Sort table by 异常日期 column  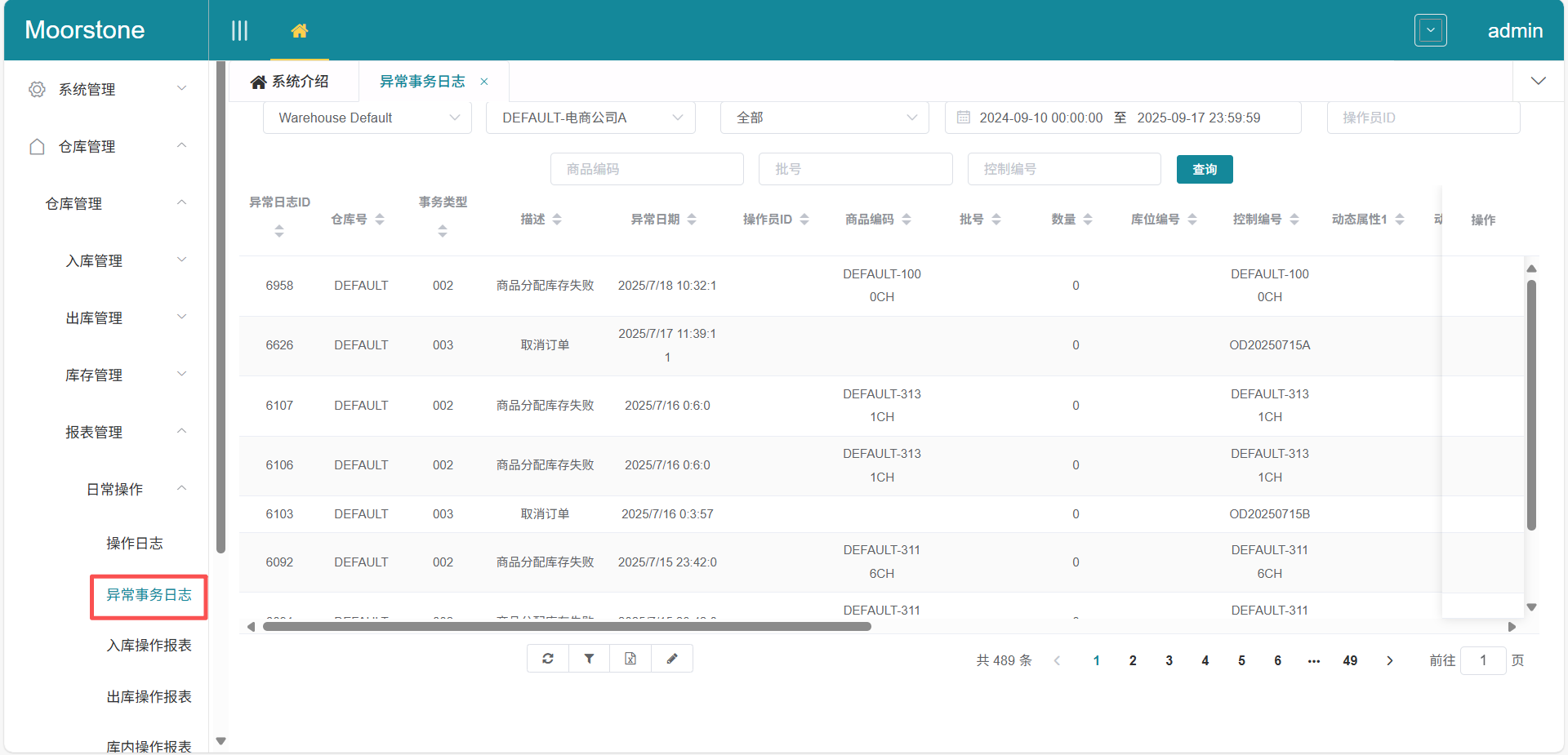coord(691,219)
